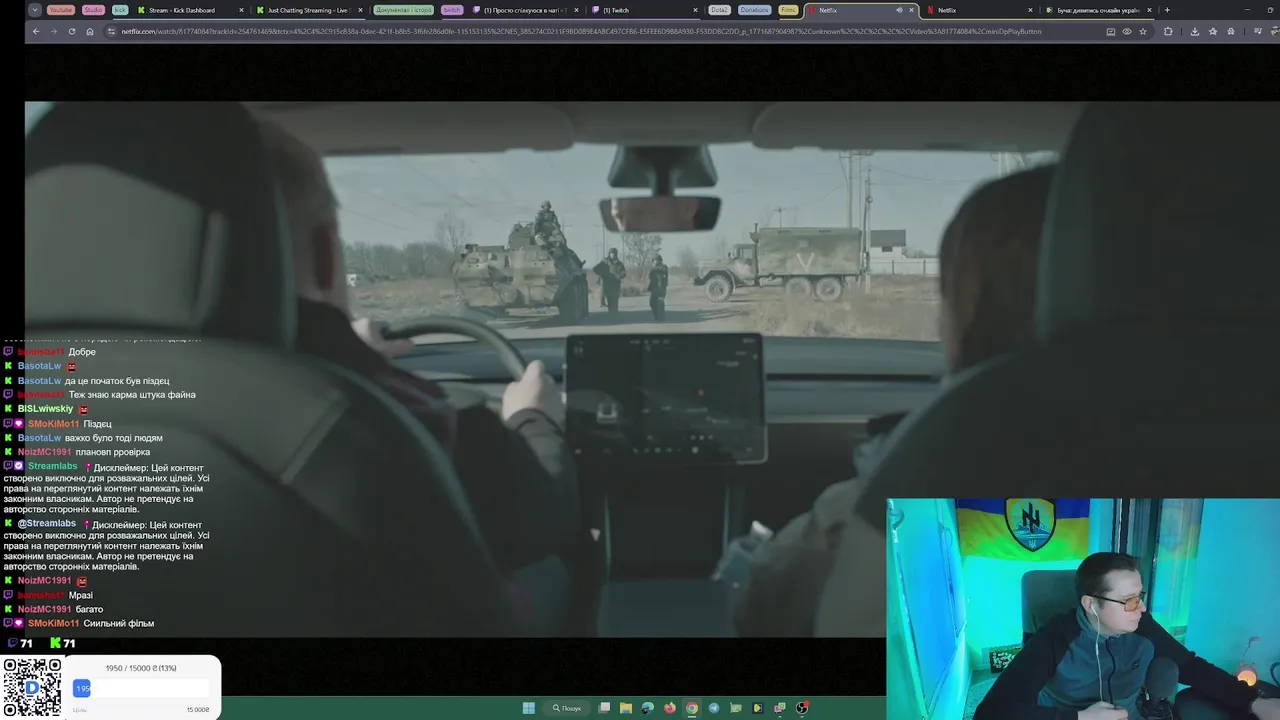Open the browser home page
1280x720 pixels.
point(90,31)
